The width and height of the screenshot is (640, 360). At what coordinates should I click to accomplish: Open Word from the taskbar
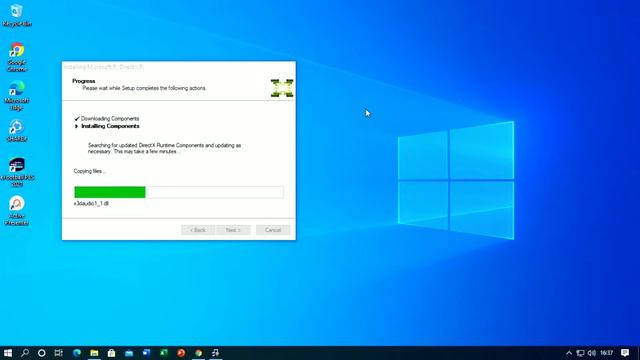[x=146, y=353]
